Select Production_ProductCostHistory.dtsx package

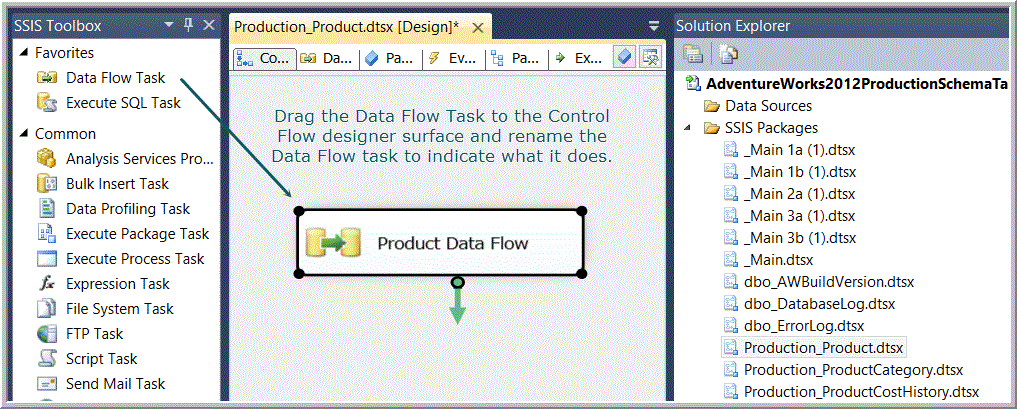pos(850,391)
